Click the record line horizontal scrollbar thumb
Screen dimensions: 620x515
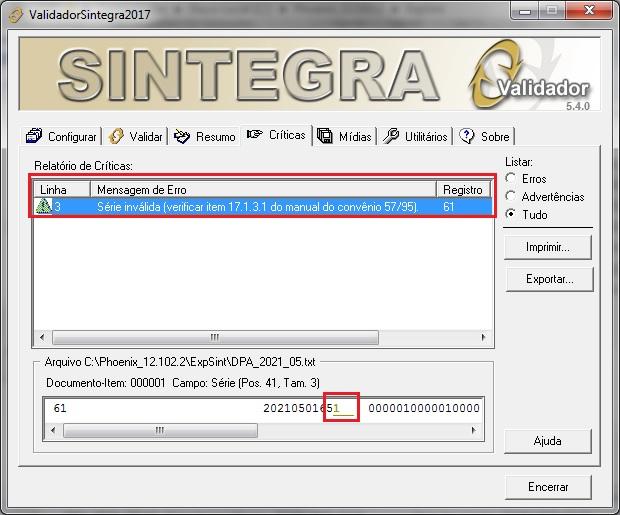pyautogui.click(x=160, y=430)
